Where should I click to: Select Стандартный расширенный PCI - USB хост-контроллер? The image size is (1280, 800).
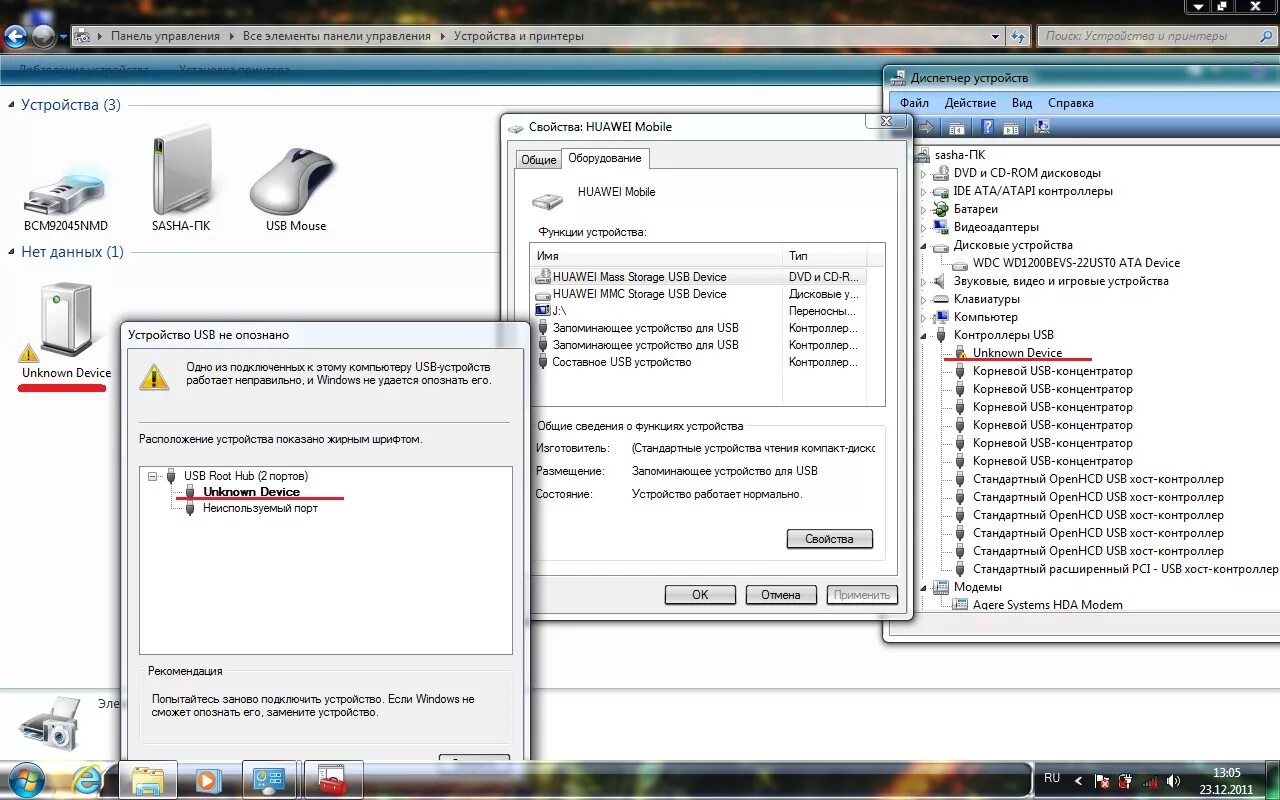tap(1125, 569)
